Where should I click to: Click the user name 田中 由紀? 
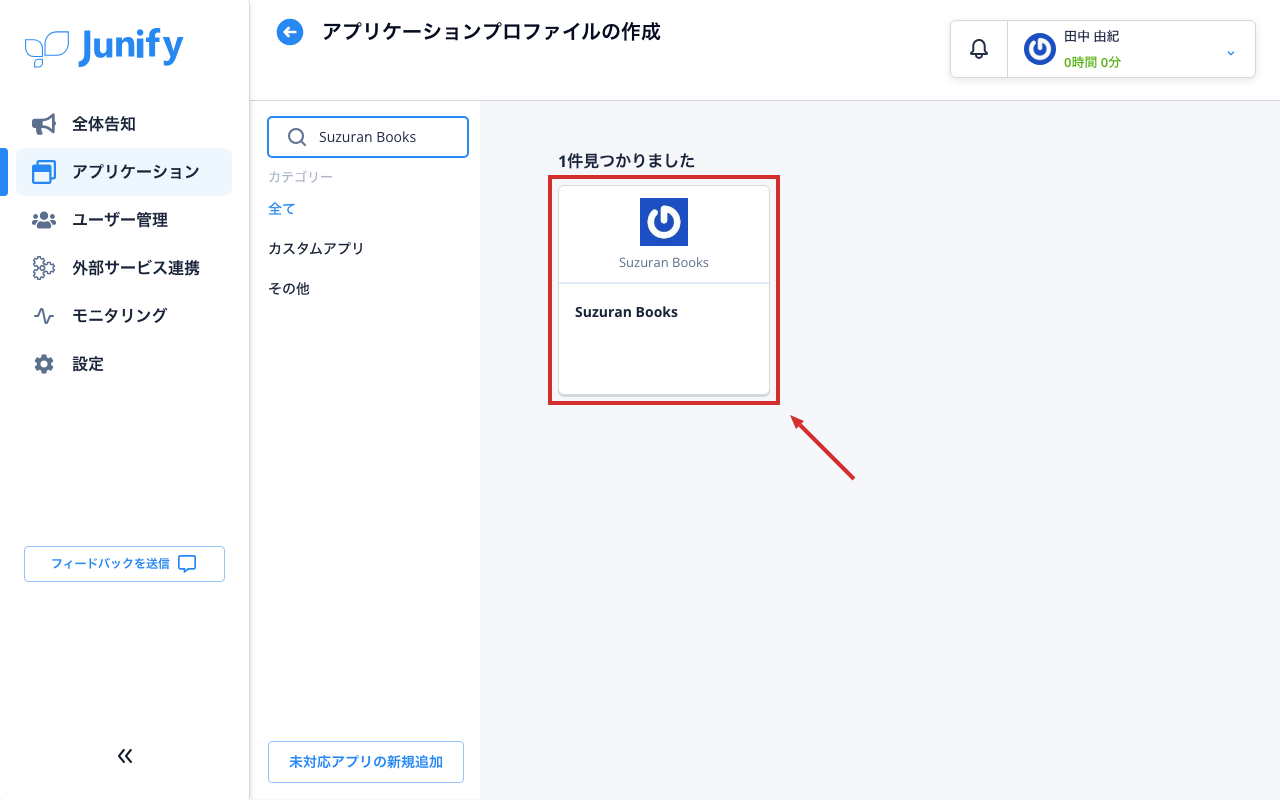[1091, 36]
